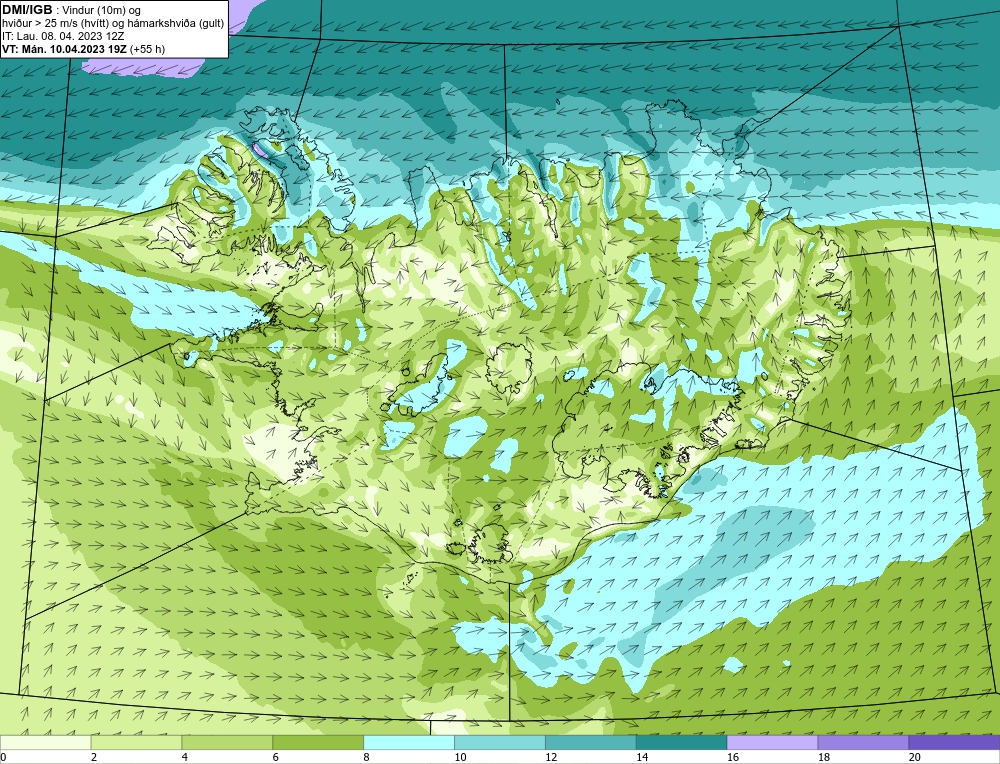Viewport: 1000px width, 764px height.
Task: Click the 8–10 m/s light cyan legend swatch
Action: tap(409, 742)
